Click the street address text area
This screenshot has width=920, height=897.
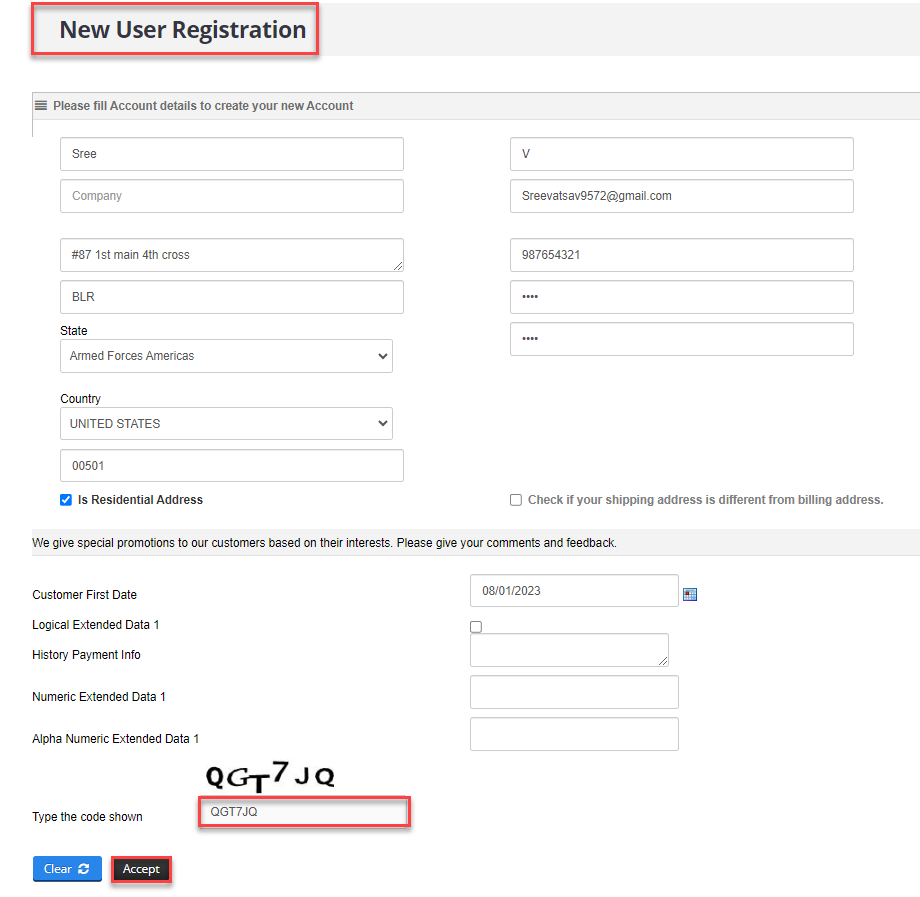click(232, 255)
